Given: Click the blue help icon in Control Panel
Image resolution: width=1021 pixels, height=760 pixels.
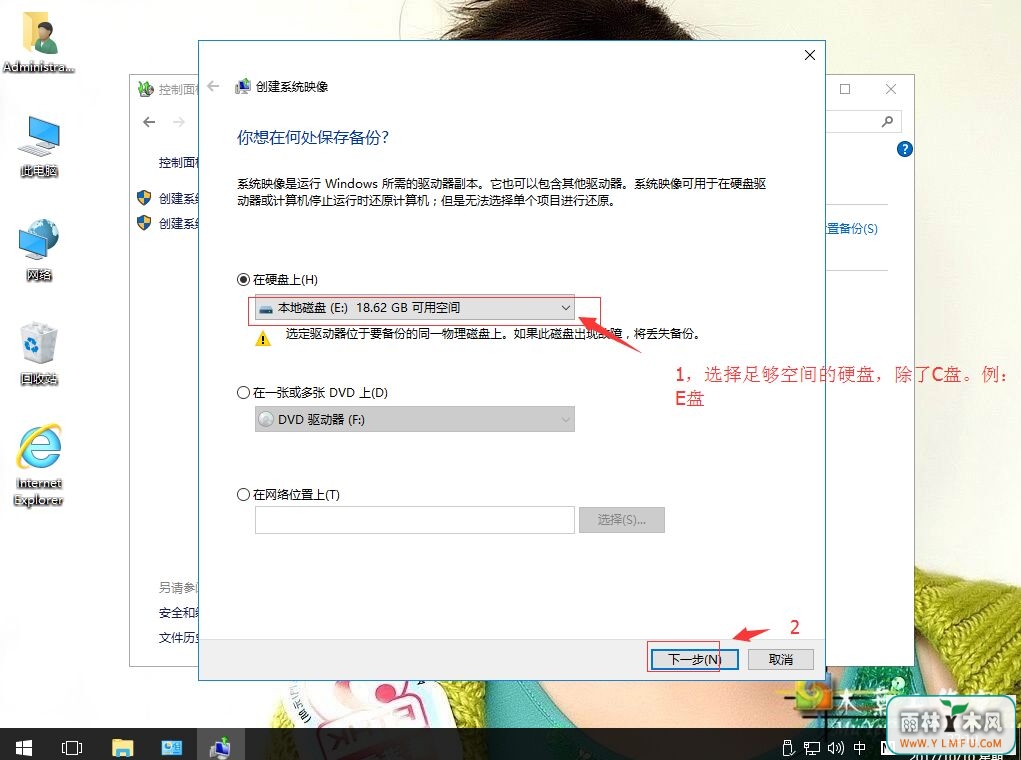Looking at the screenshot, I should coord(904,149).
